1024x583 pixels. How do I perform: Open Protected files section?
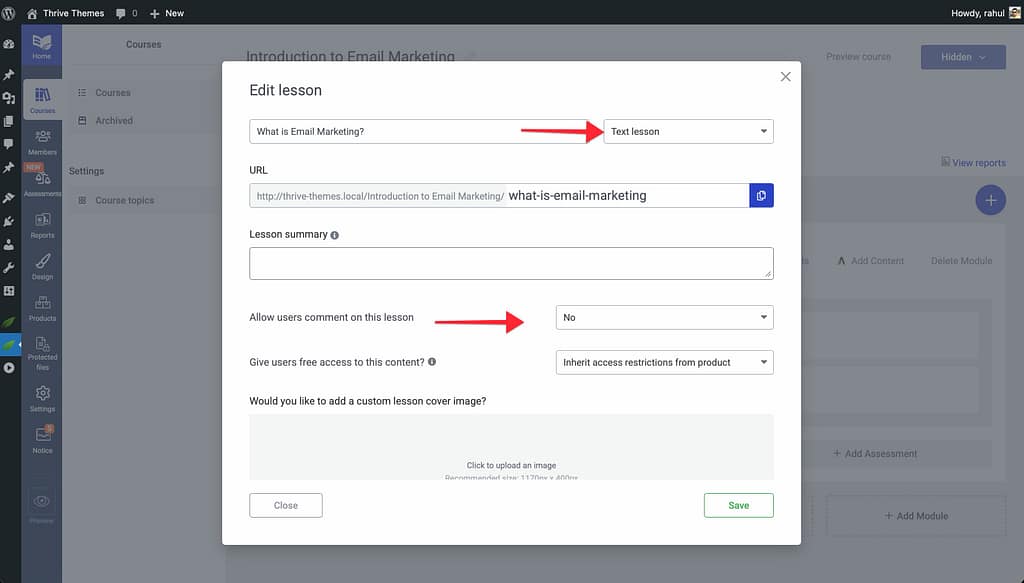point(42,352)
